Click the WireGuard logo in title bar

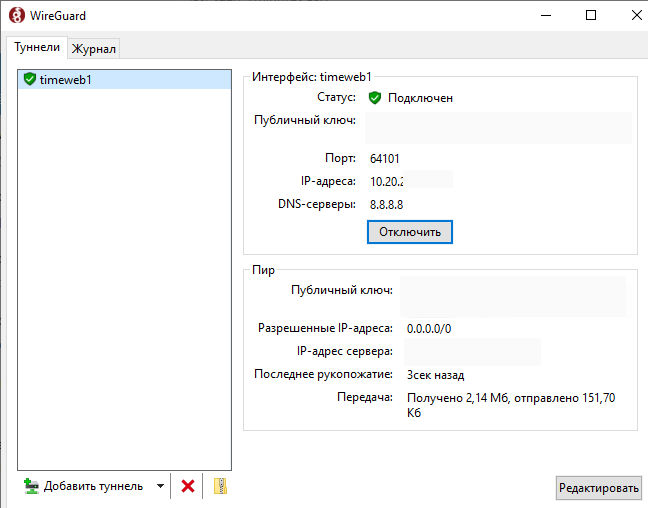[x=17, y=16]
